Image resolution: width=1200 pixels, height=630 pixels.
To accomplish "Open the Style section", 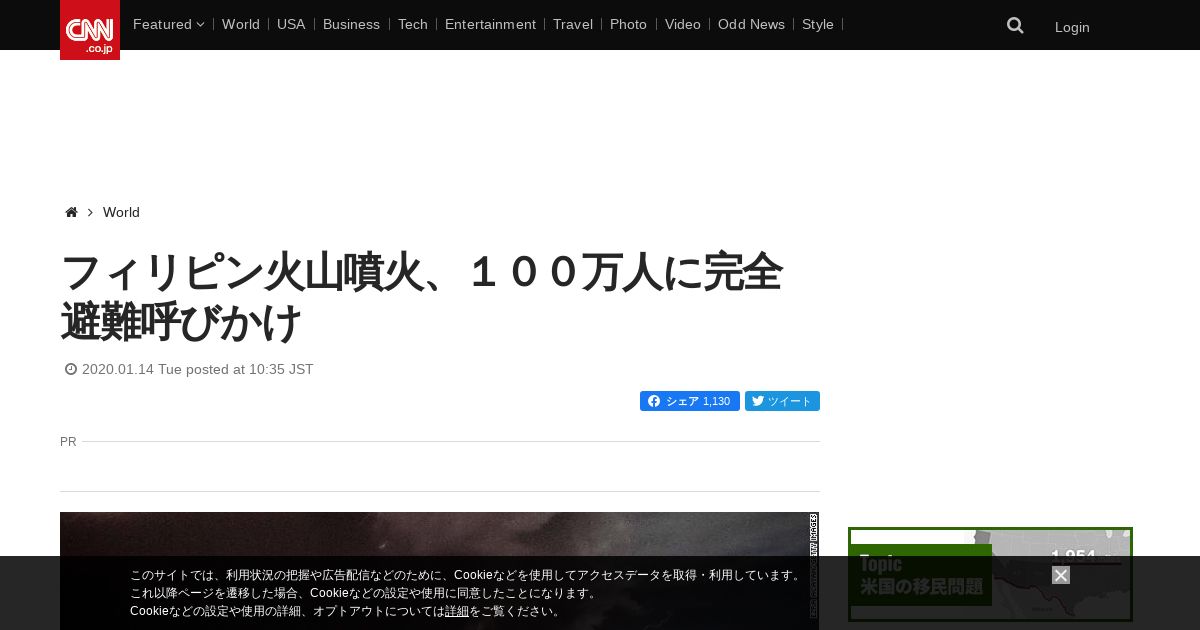I will point(818,24).
